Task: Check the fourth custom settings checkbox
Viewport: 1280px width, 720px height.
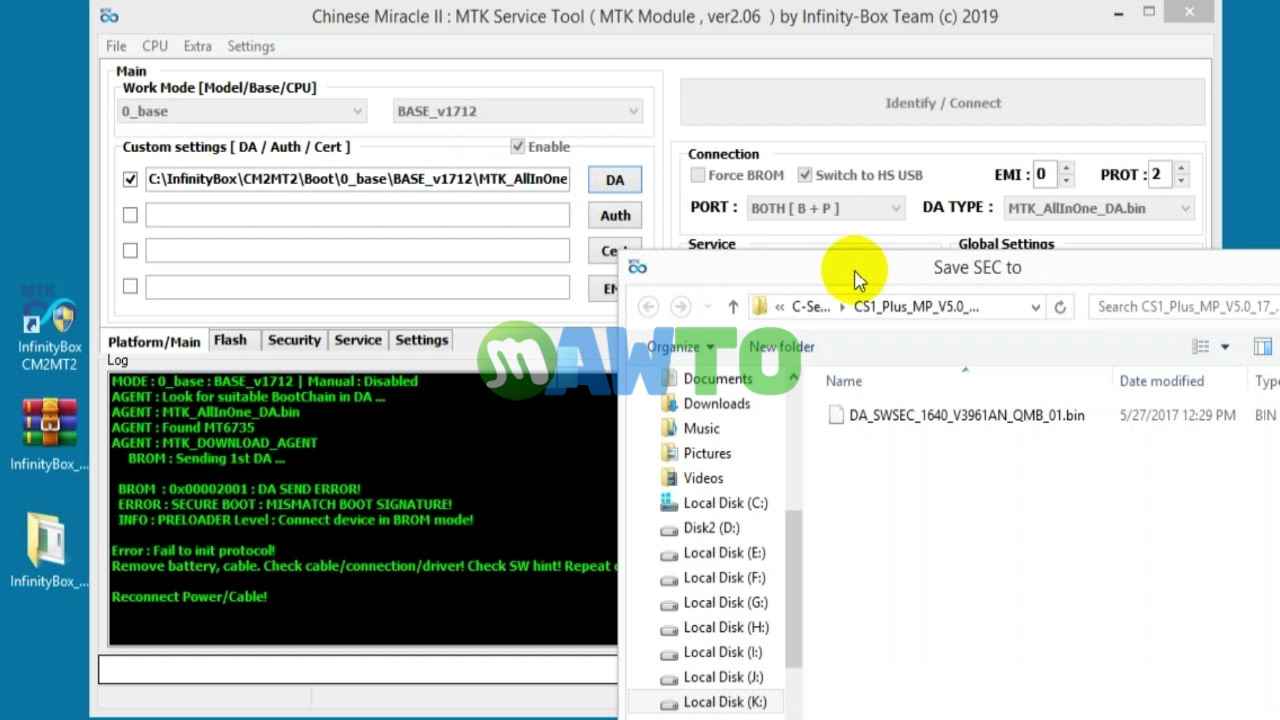Action: pos(130,286)
